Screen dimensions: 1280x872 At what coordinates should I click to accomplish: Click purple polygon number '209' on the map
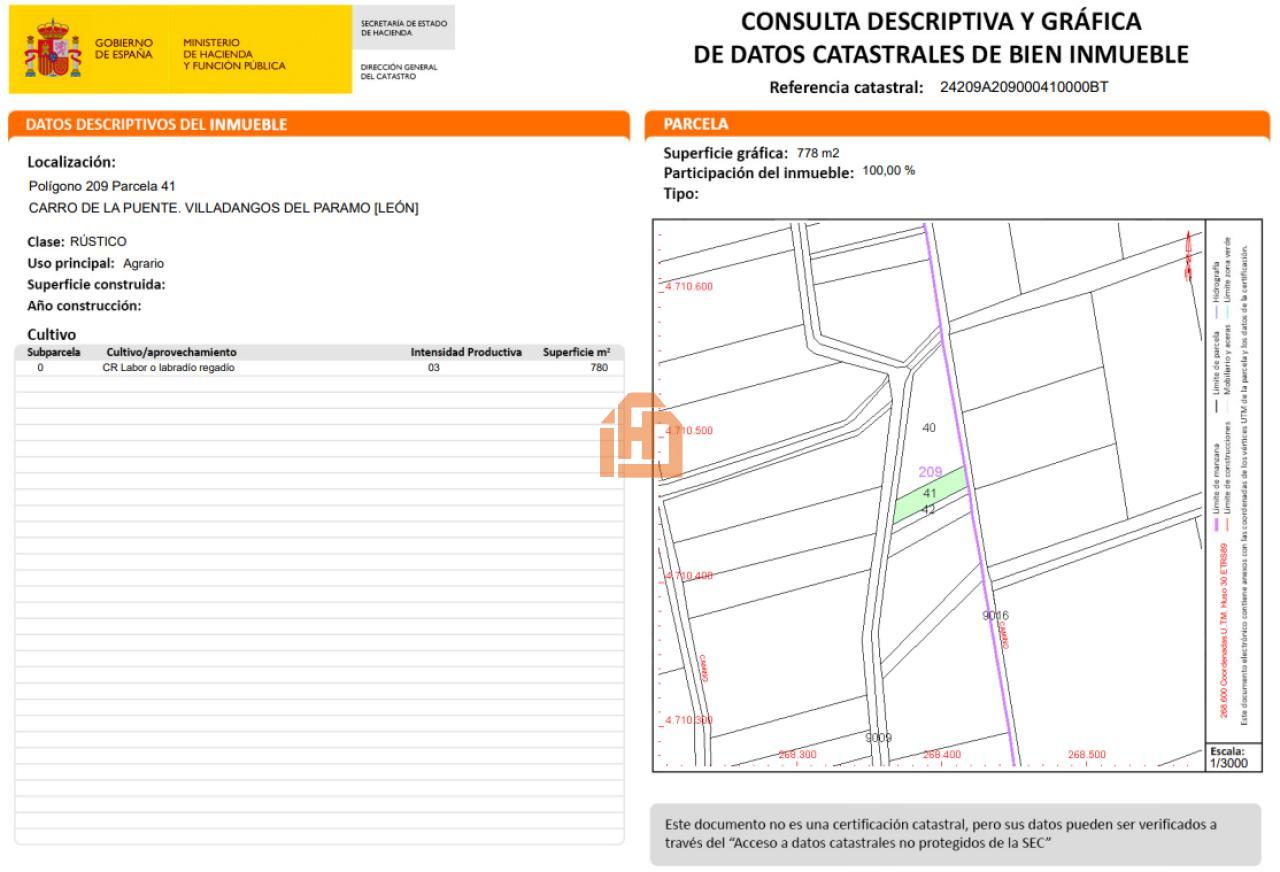coord(930,471)
